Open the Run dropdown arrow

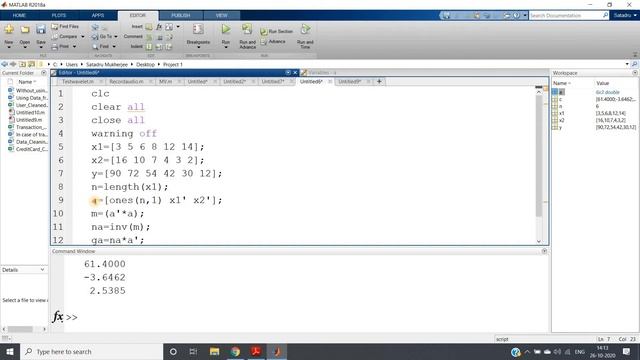(x=226, y=47)
